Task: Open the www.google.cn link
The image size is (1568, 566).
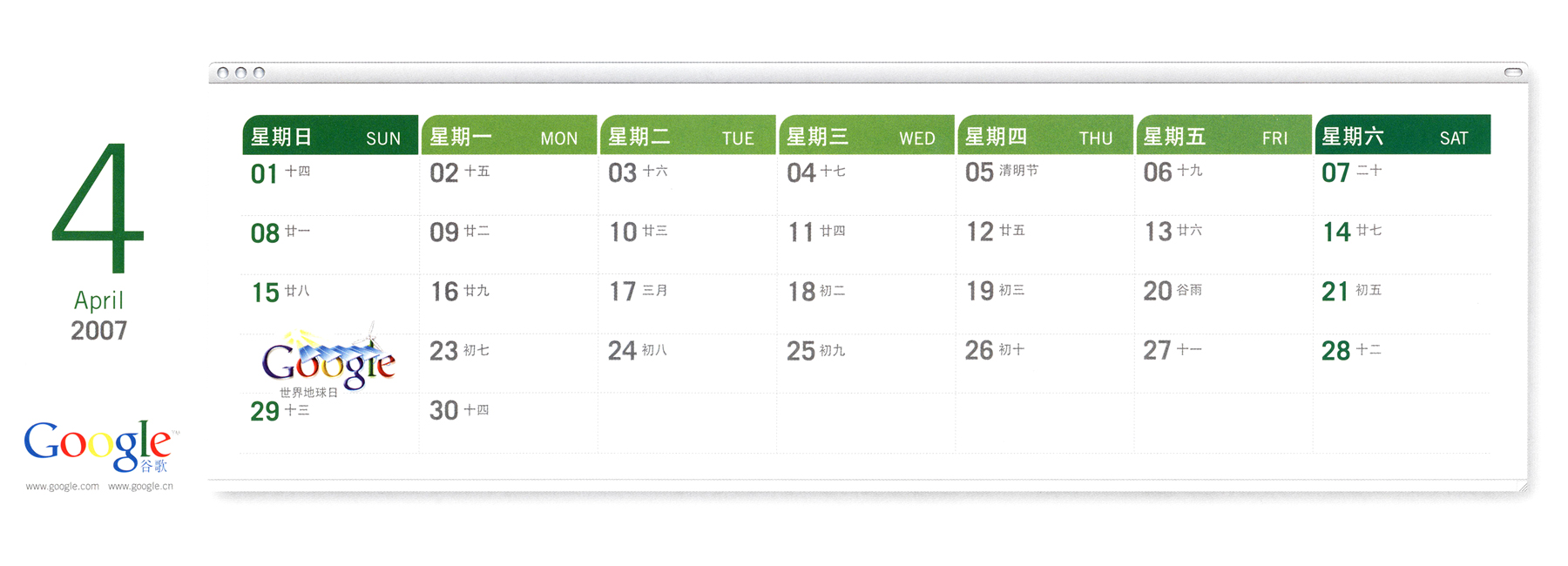Action: pos(140,487)
